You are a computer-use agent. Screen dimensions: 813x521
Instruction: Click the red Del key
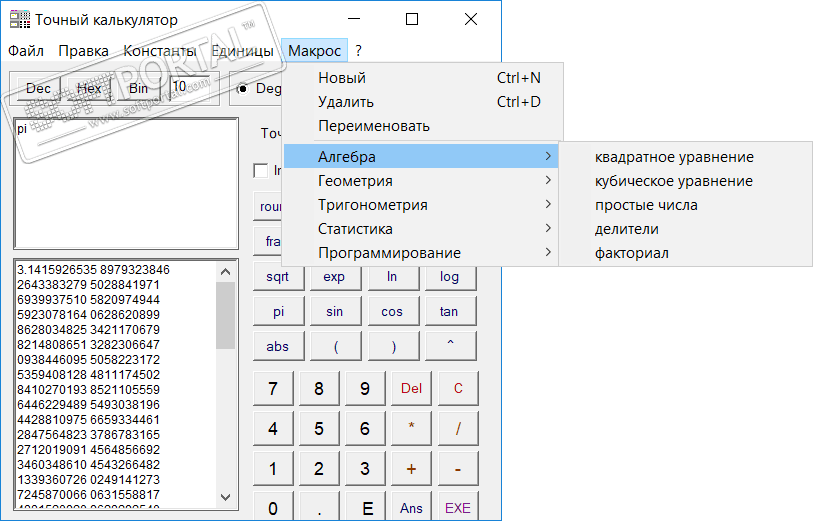(x=411, y=388)
